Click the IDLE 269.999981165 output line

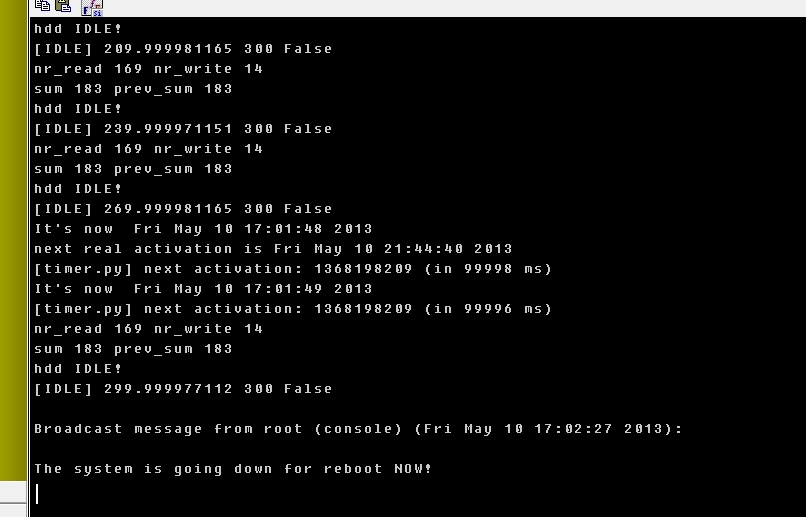point(184,209)
